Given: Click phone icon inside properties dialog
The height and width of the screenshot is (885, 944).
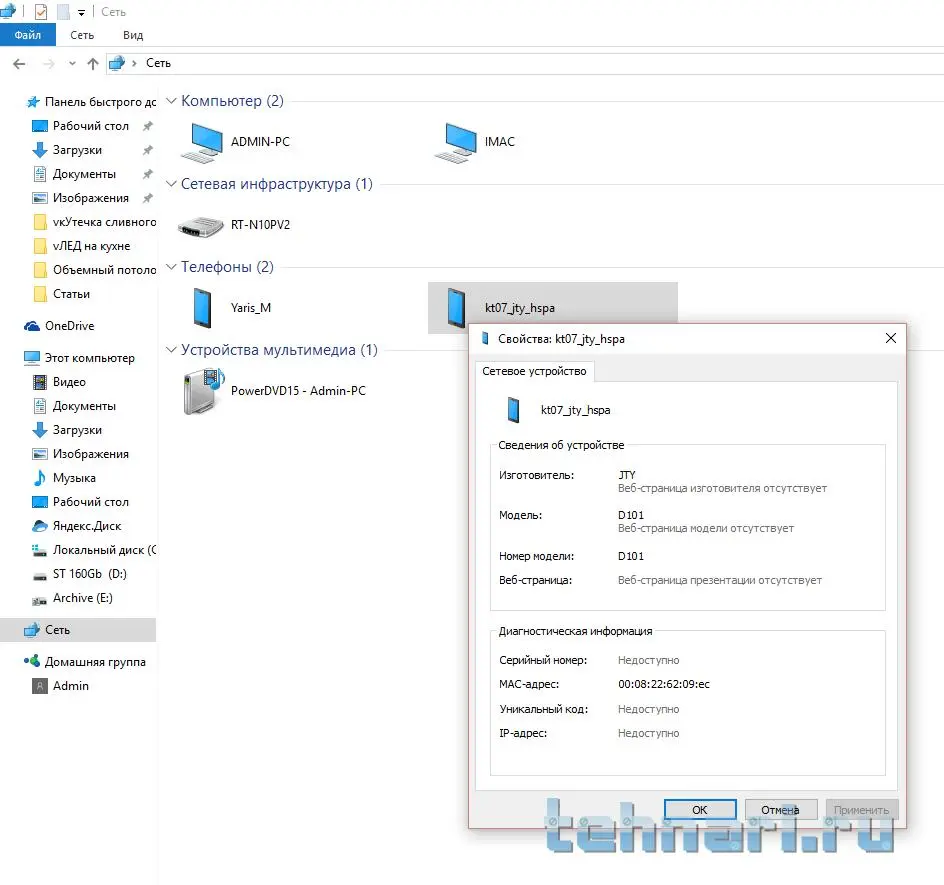Looking at the screenshot, I should coord(513,410).
